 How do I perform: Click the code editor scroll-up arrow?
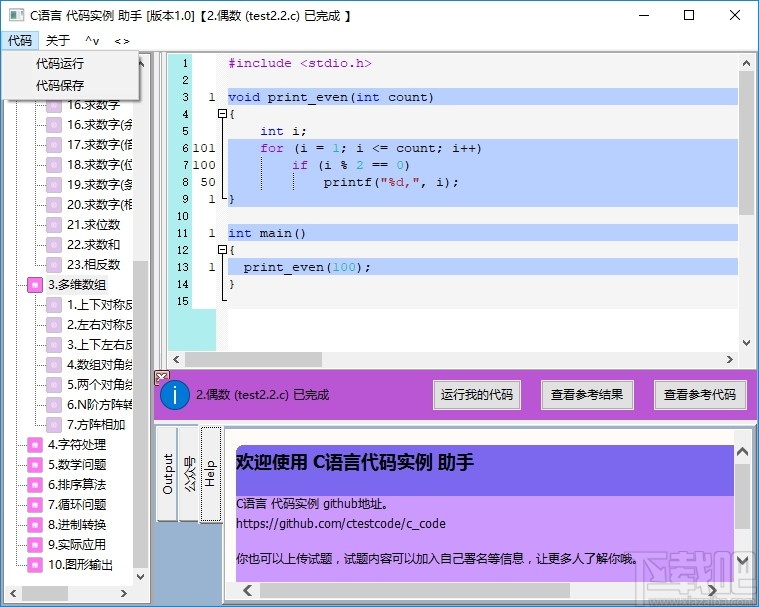(x=746, y=63)
